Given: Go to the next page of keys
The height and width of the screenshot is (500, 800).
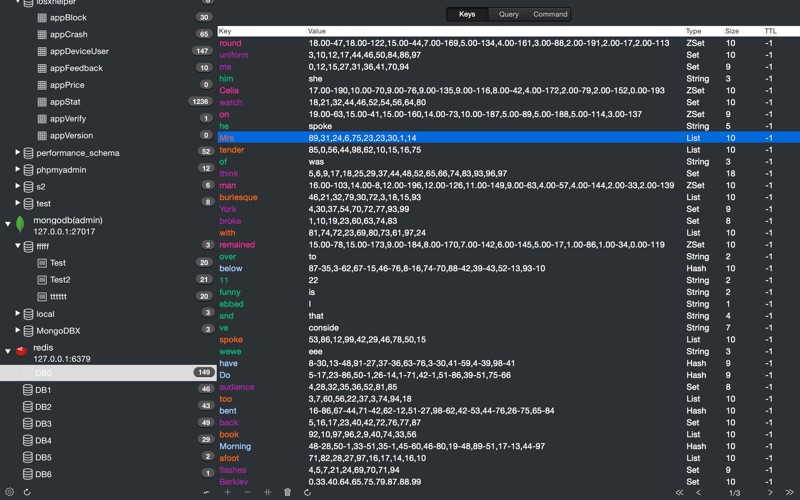Looking at the screenshot, I should point(770,492).
